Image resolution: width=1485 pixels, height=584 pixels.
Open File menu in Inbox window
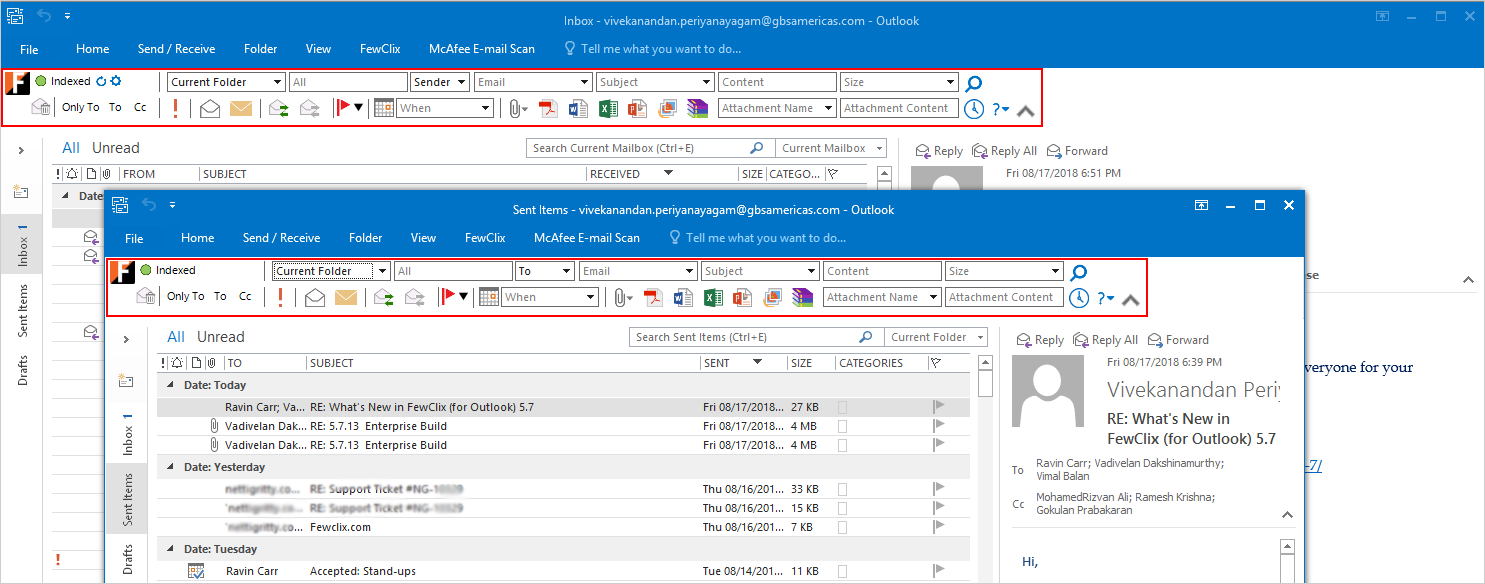[x=29, y=49]
